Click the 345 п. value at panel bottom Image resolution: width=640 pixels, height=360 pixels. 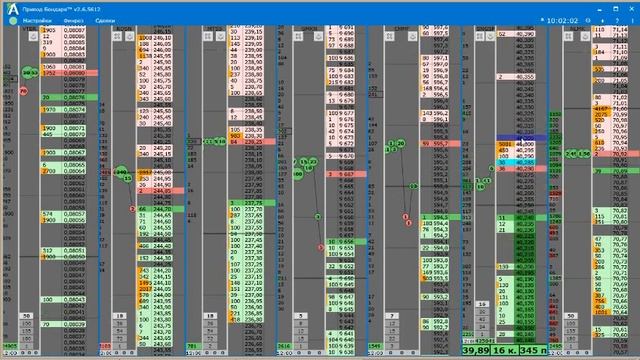tap(533, 351)
